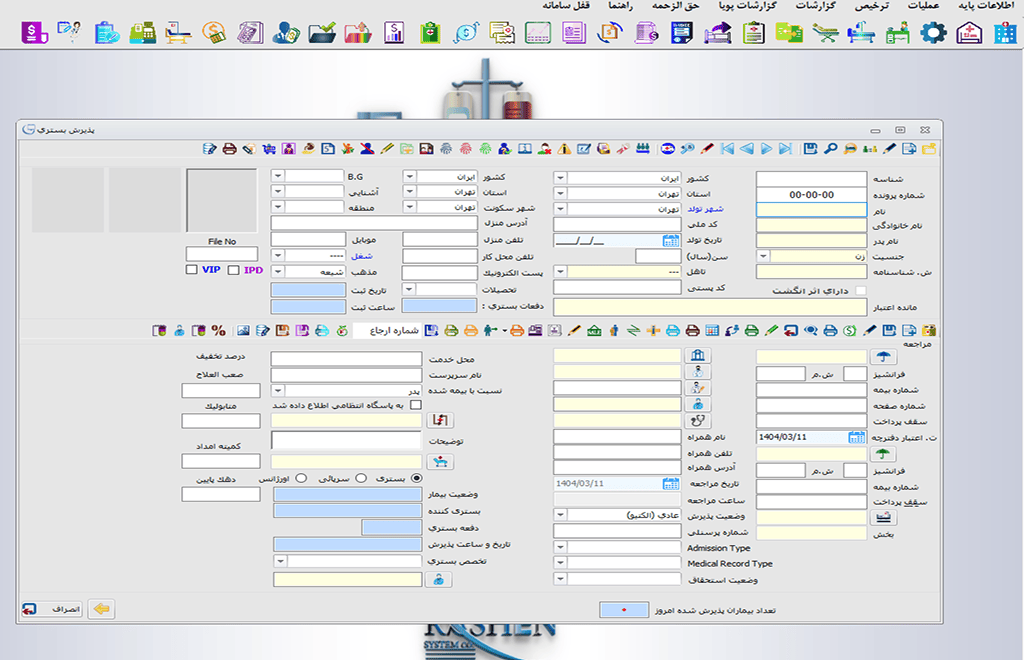This screenshot has height=660, width=1024.
Task: Click the انصراف cancel button
Action: 52,609
